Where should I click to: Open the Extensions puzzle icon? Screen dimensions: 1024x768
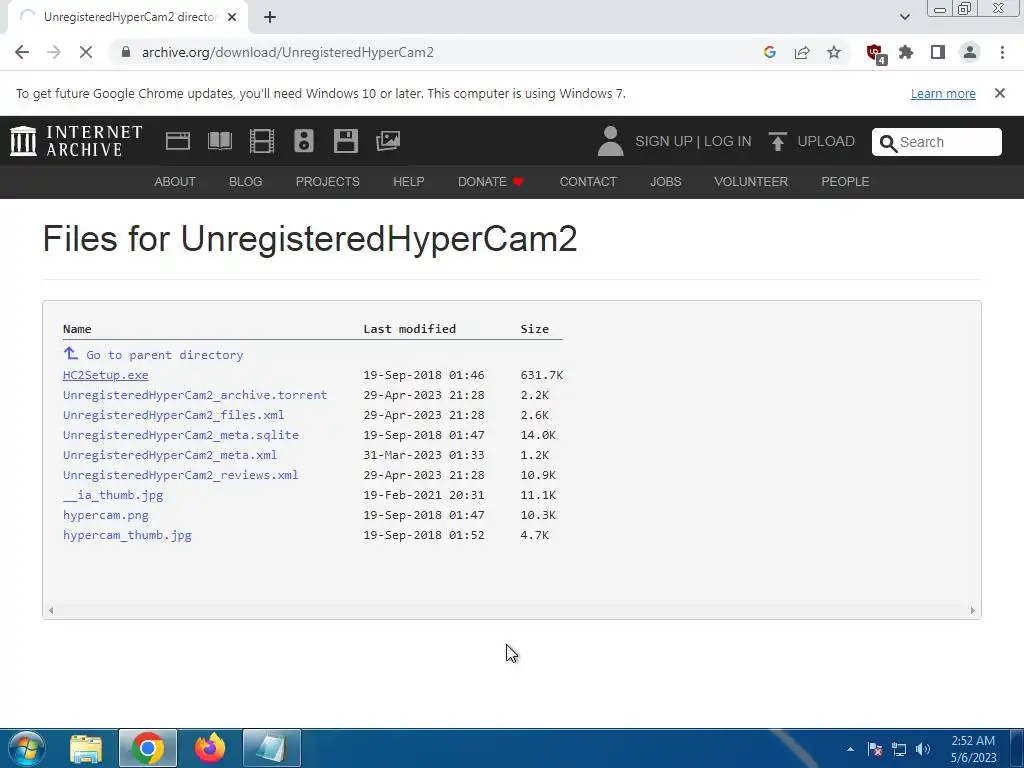(906, 52)
